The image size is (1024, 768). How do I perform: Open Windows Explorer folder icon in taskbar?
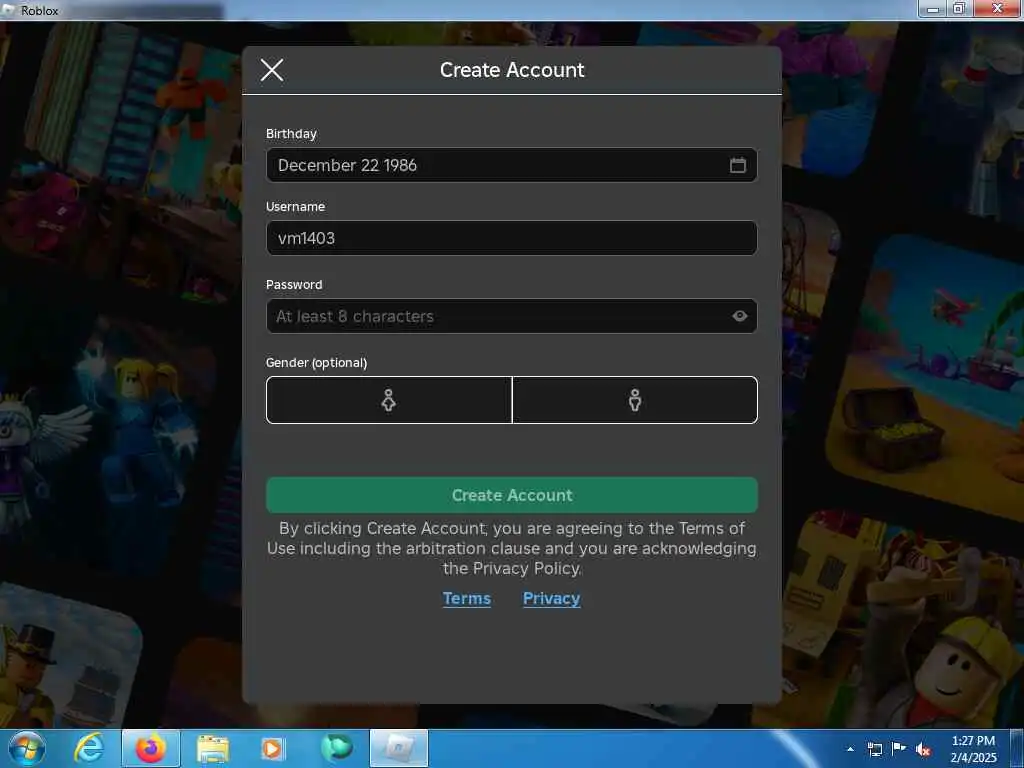tap(213, 749)
